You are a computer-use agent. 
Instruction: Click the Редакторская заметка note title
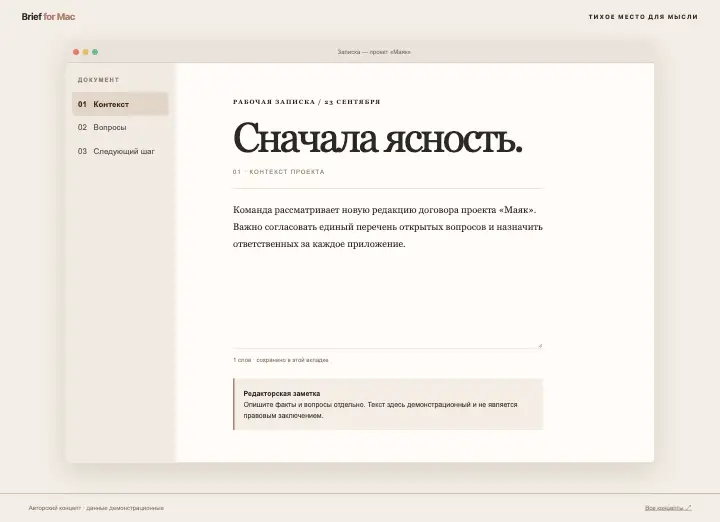(x=281, y=393)
